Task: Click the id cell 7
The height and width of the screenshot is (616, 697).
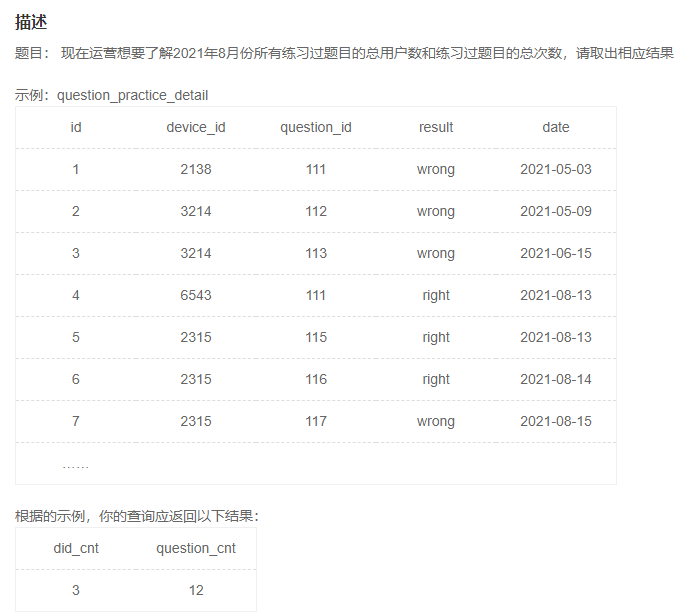Action: 76,421
